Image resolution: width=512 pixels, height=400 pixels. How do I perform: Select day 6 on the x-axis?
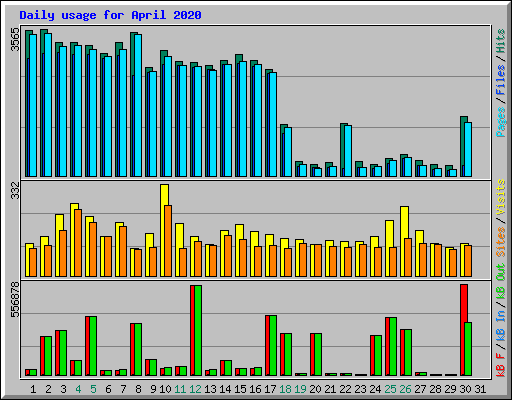(x=108, y=389)
